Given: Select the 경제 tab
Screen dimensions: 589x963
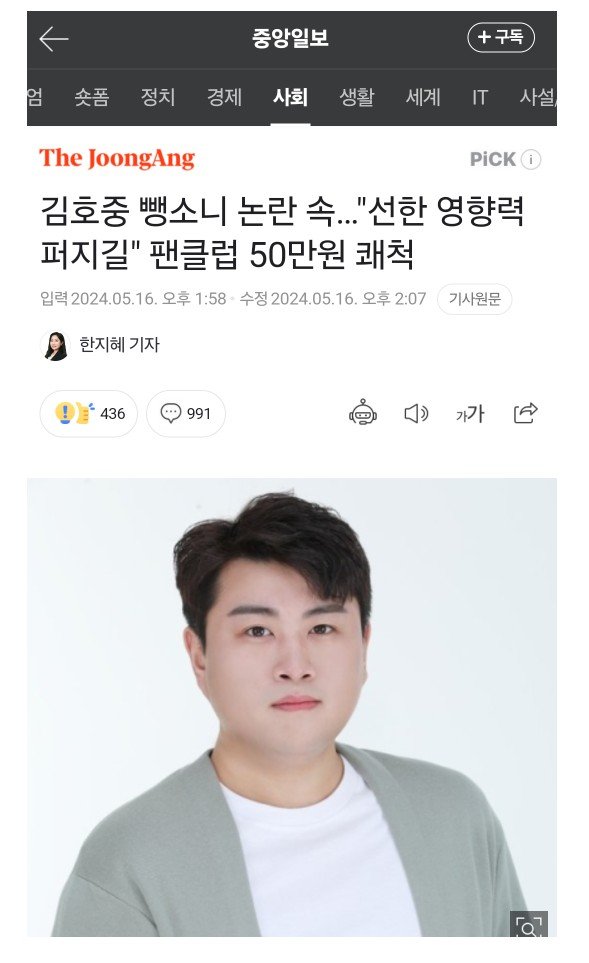Looking at the screenshot, I should click(x=224, y=97).
